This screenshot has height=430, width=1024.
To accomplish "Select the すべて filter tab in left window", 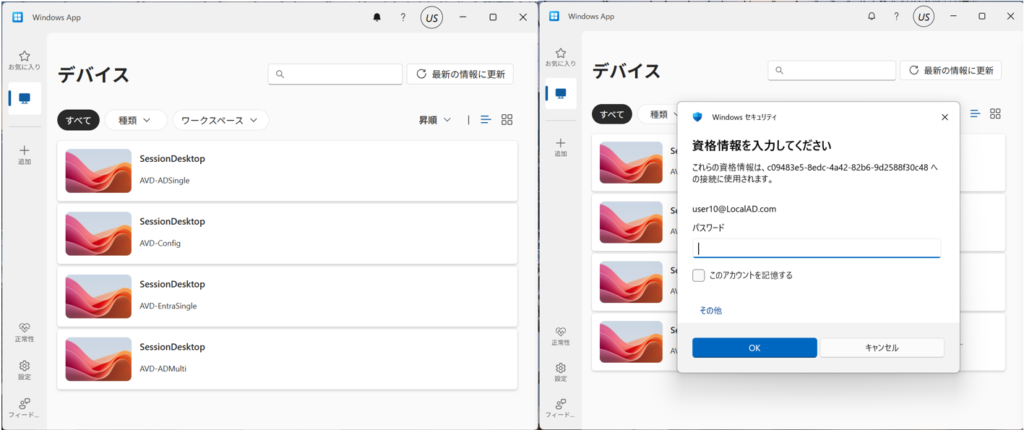I will 78,120.
